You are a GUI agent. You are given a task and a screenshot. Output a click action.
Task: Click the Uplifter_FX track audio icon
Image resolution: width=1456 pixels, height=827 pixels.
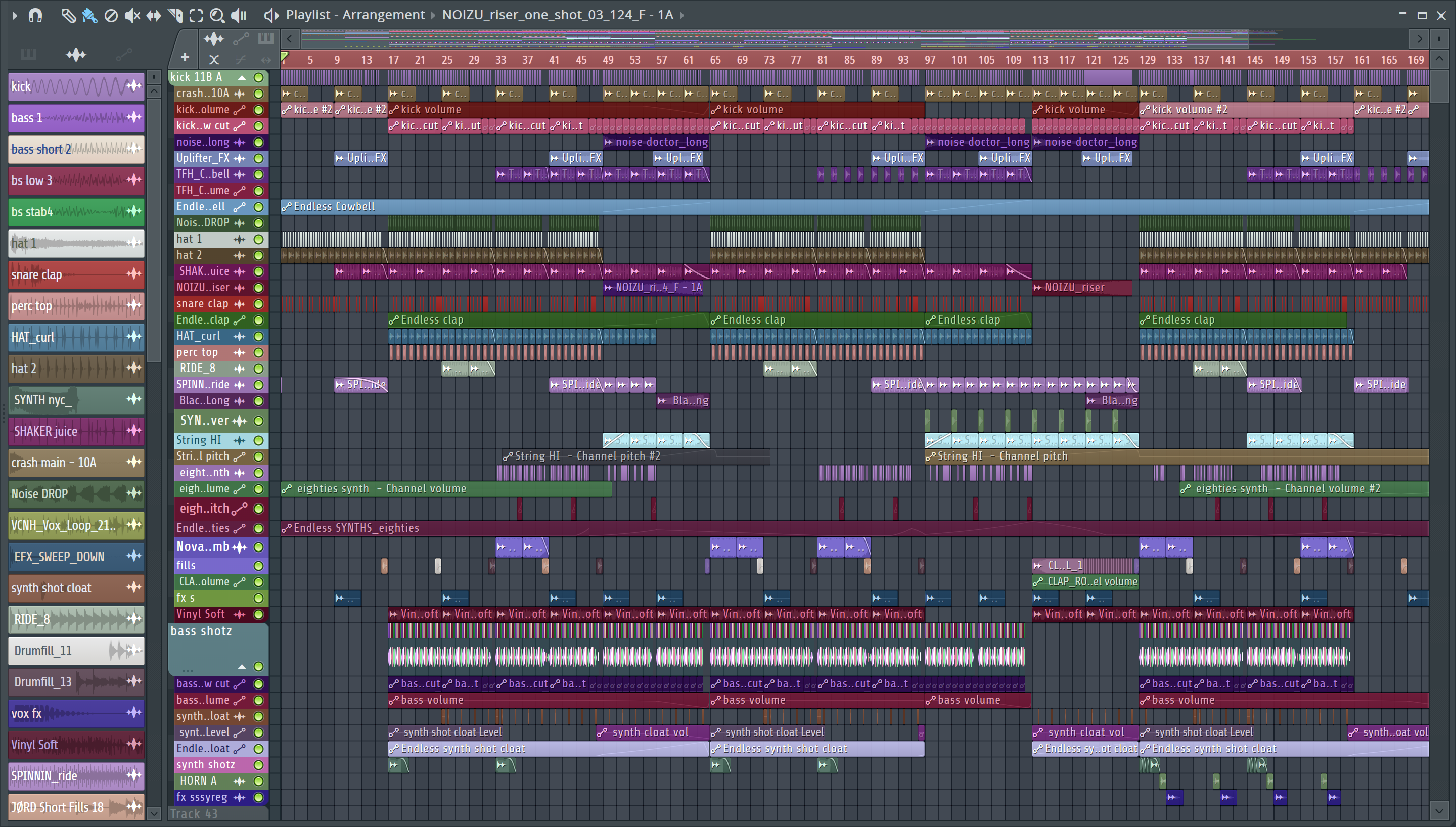(240, 158)
